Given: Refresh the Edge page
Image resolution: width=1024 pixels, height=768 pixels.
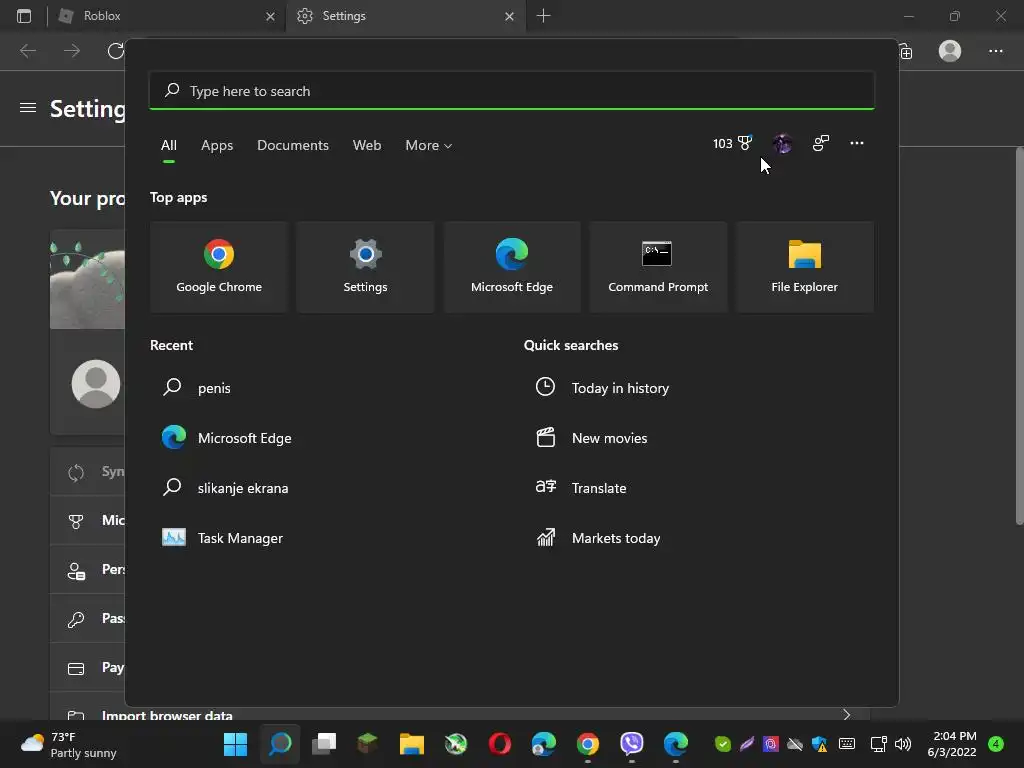Looking at the screenshot, I should [x=116, y=51].
